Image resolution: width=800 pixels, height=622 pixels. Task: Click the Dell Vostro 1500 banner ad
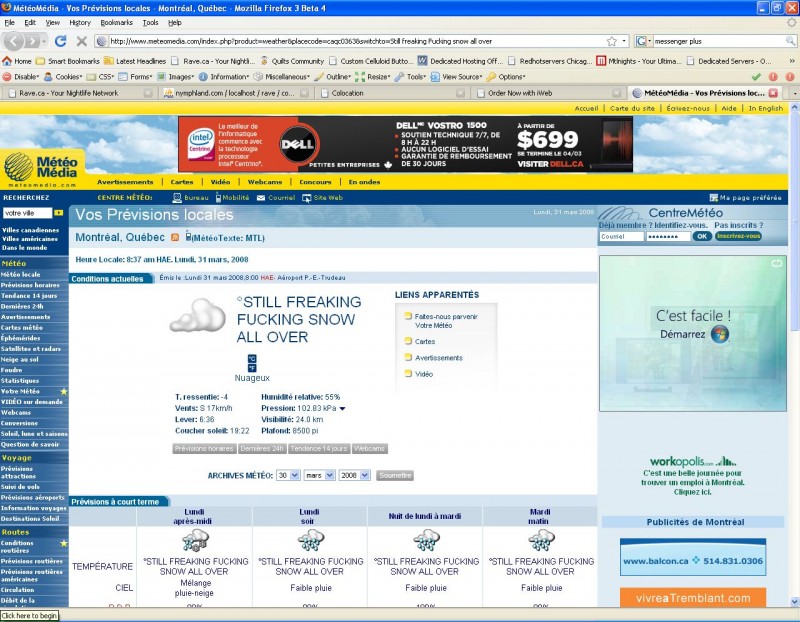406,144
